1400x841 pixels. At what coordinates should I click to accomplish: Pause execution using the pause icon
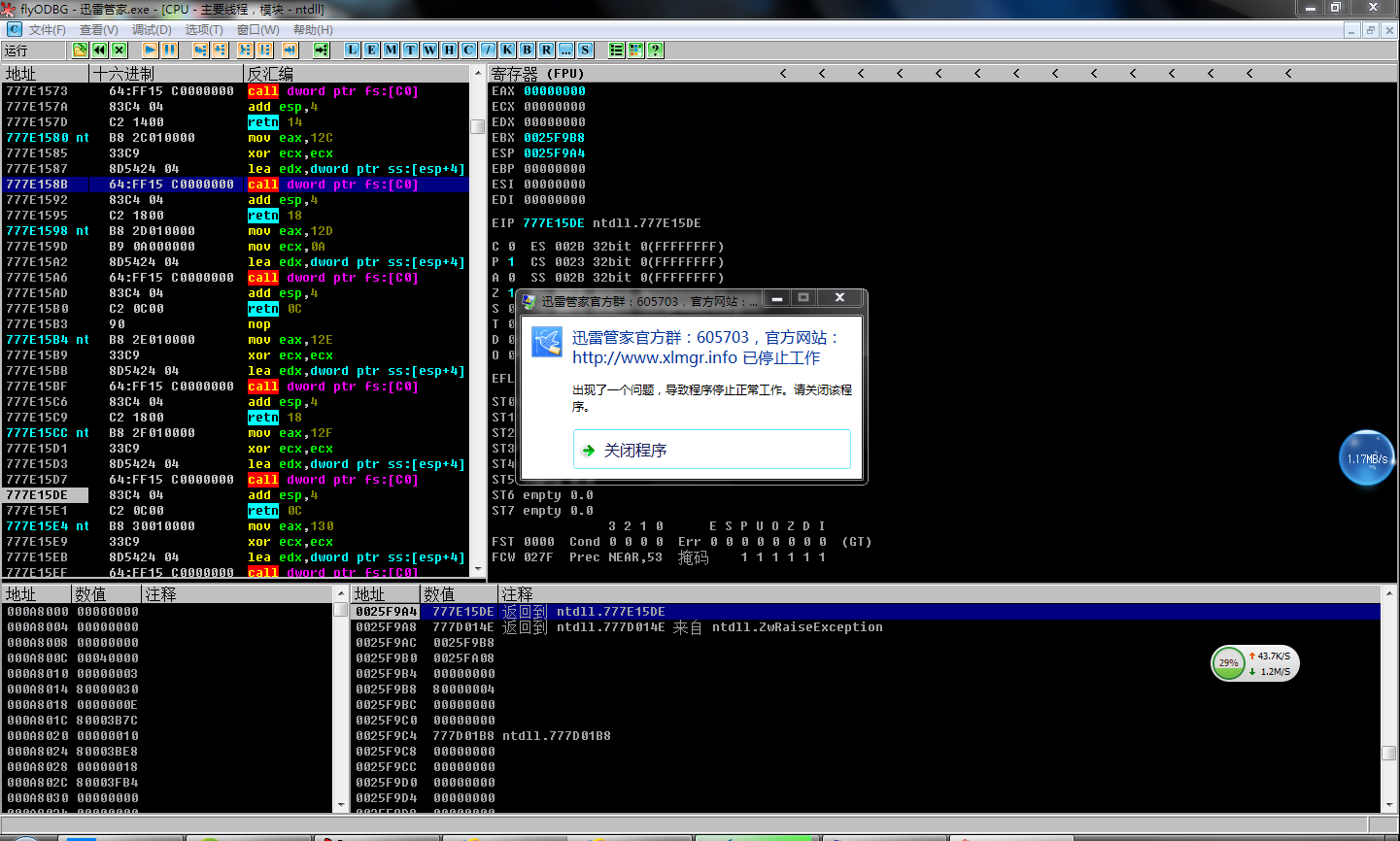point(169,50)
